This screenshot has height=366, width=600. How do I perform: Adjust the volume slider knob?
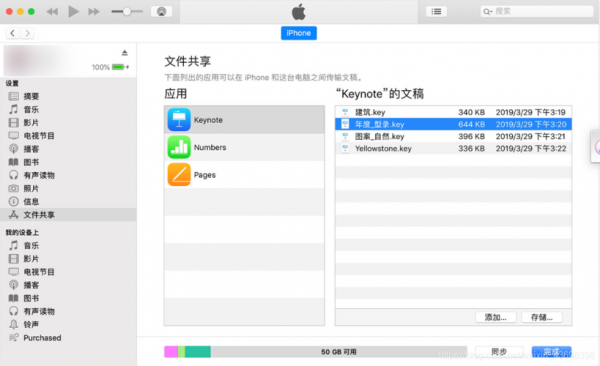tap(127, 11)
